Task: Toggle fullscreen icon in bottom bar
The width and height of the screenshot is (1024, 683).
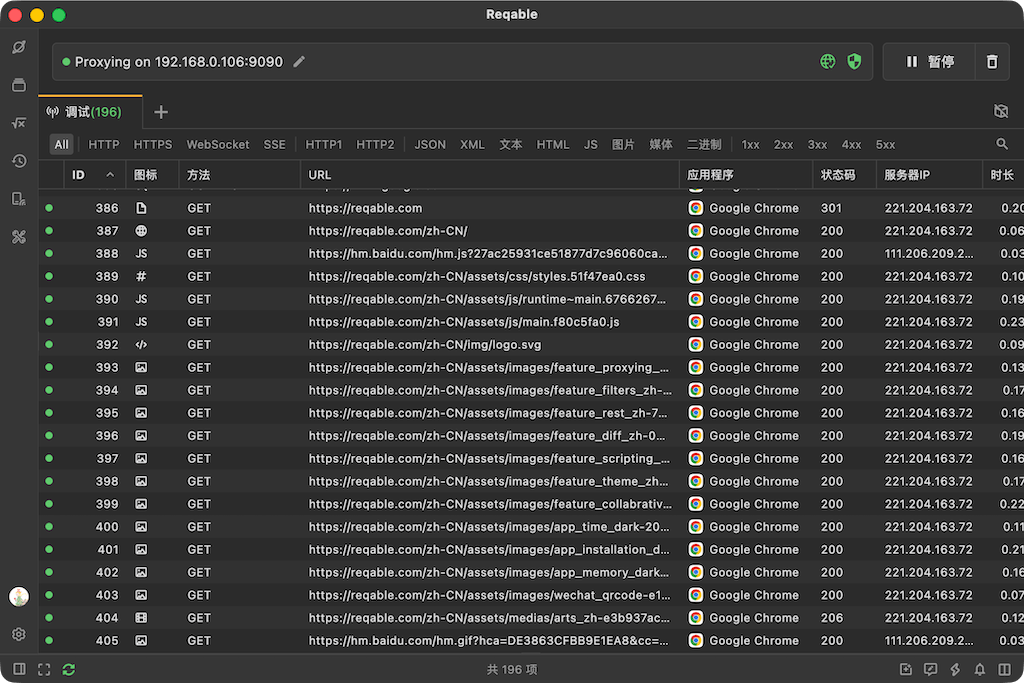Action: (x=44, y=669)
